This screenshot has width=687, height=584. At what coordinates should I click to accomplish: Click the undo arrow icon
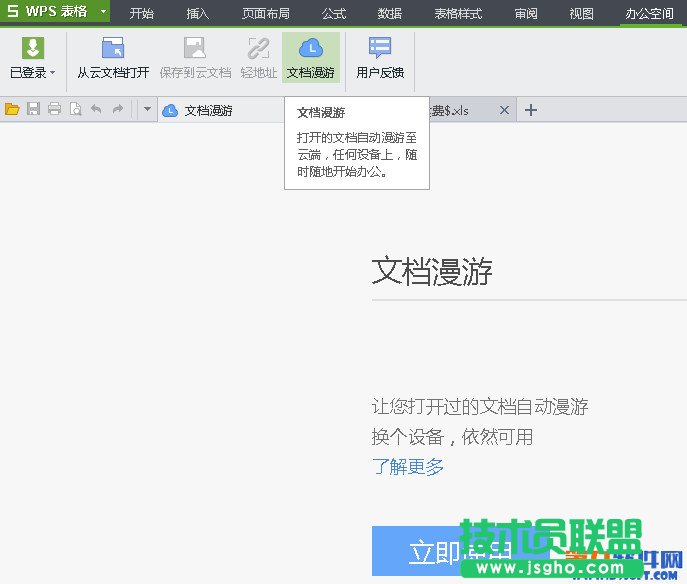(96, 109)
